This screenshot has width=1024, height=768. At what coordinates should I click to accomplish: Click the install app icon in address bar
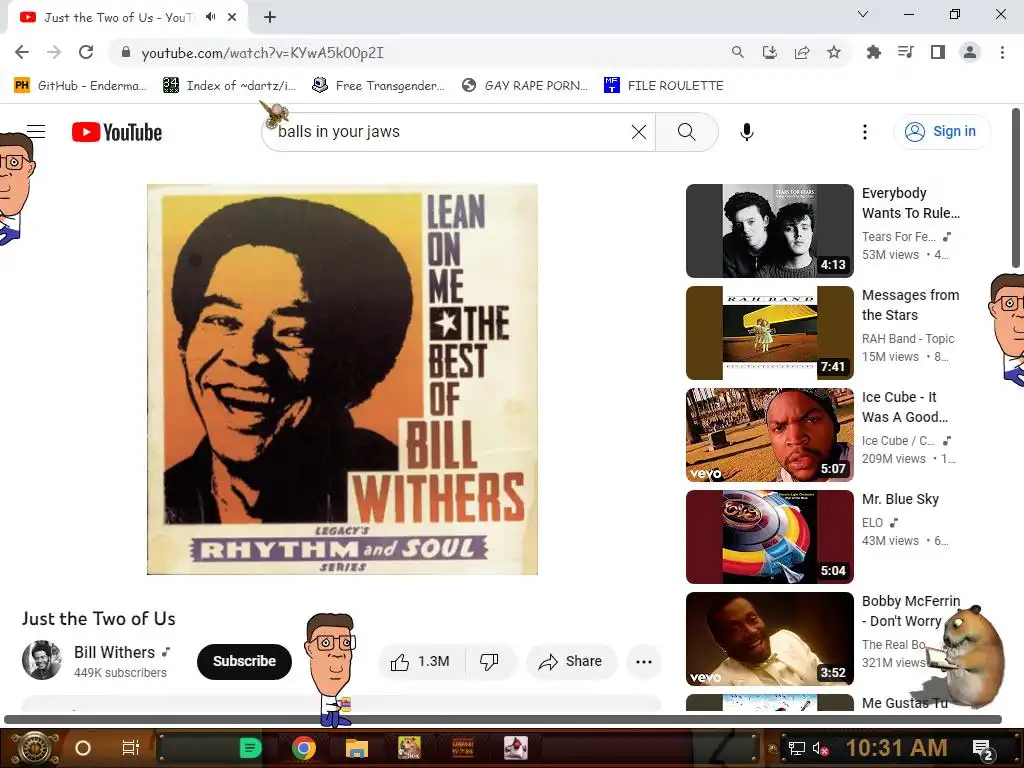pyautogui.click(x=770, y=52)
